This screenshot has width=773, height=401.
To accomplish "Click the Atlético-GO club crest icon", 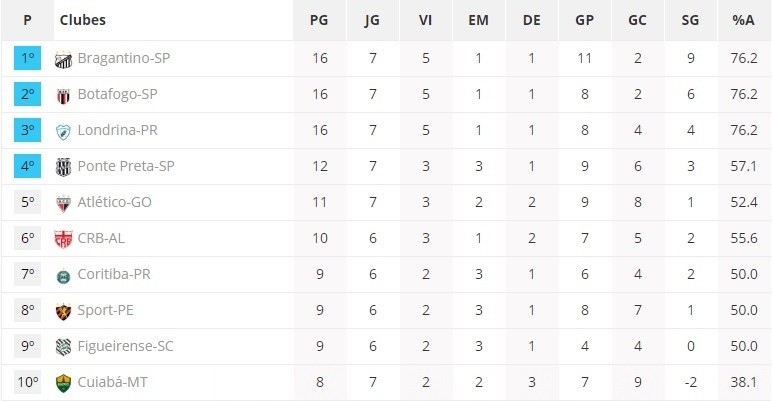I will [63, 203].
